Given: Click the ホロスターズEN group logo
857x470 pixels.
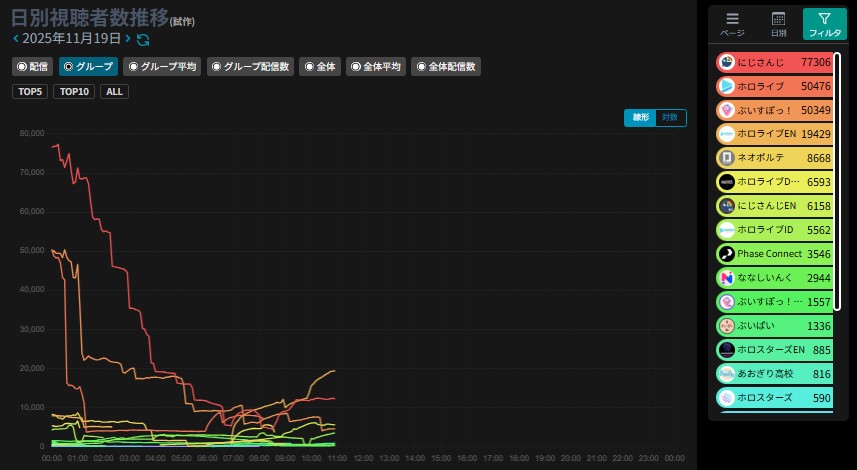Looking at the screenshot, I should click(x=726, y=350).
